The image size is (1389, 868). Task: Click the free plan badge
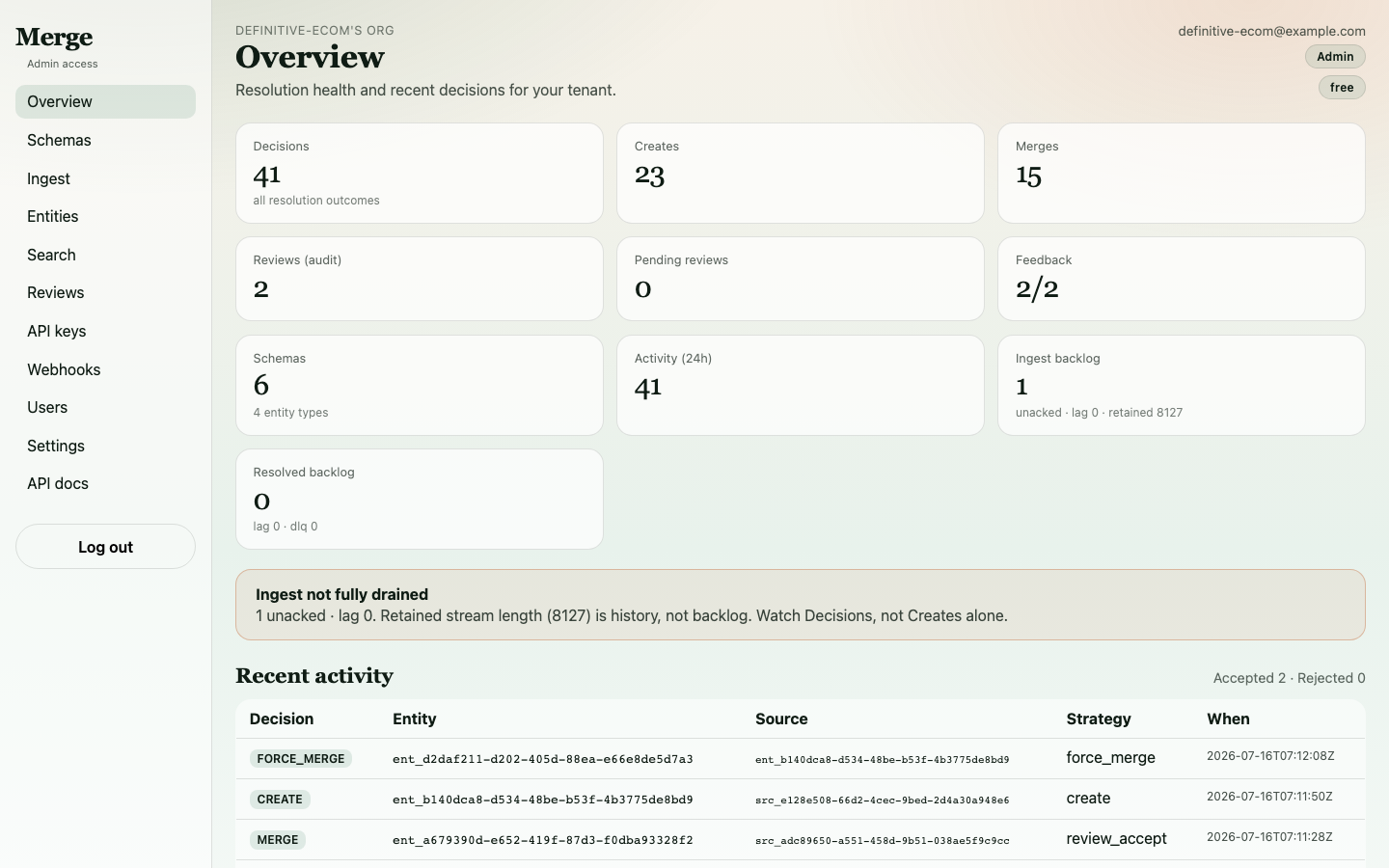click(1342, 88)
